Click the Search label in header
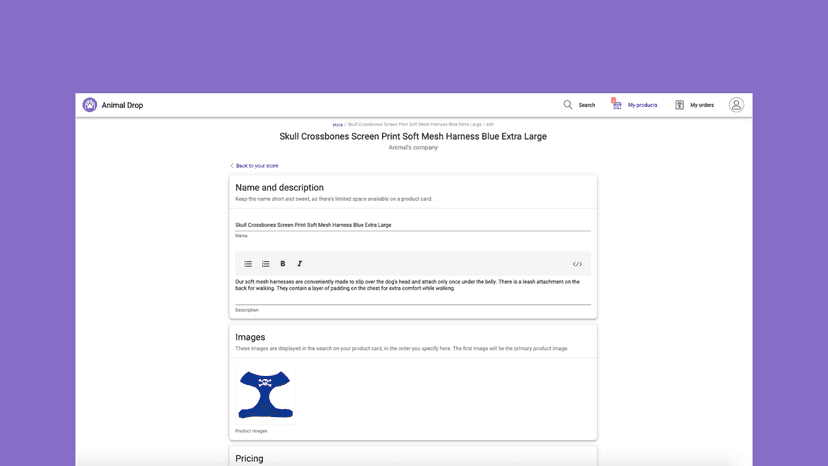This screenshot has height=466, width=828. tap(587, 105)
